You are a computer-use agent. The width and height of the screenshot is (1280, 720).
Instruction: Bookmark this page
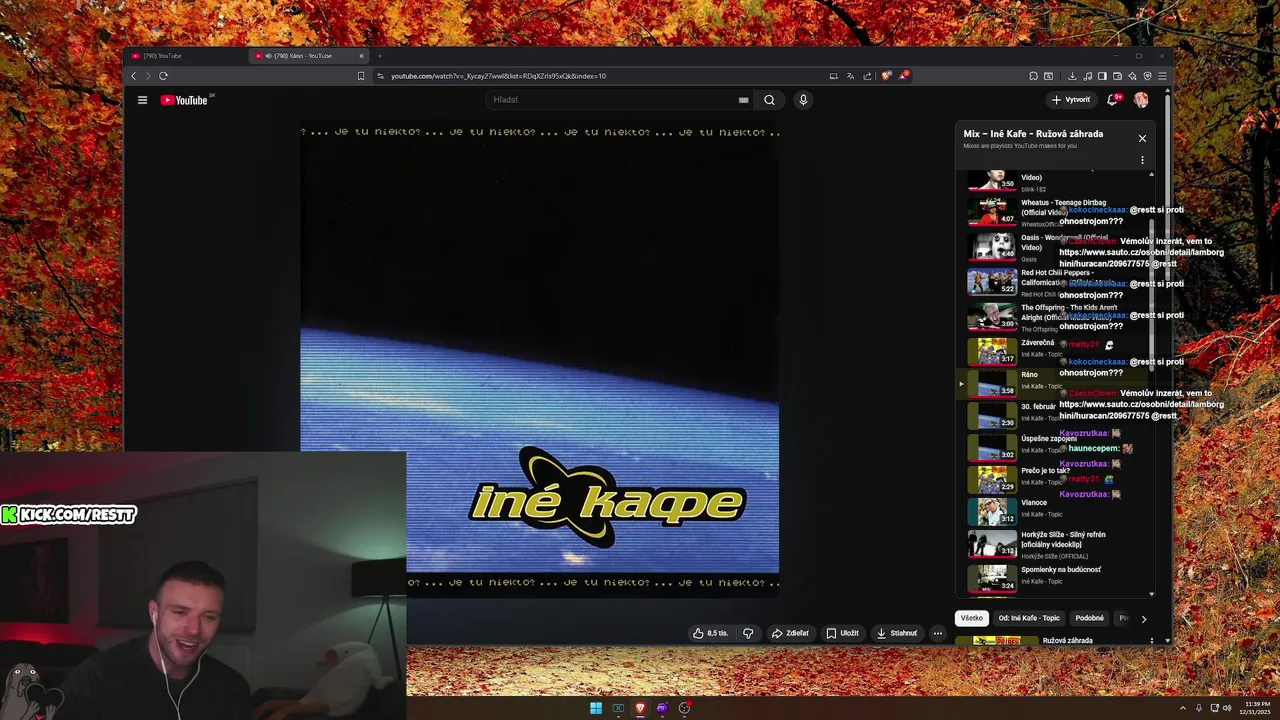click(x=361, y=76)
